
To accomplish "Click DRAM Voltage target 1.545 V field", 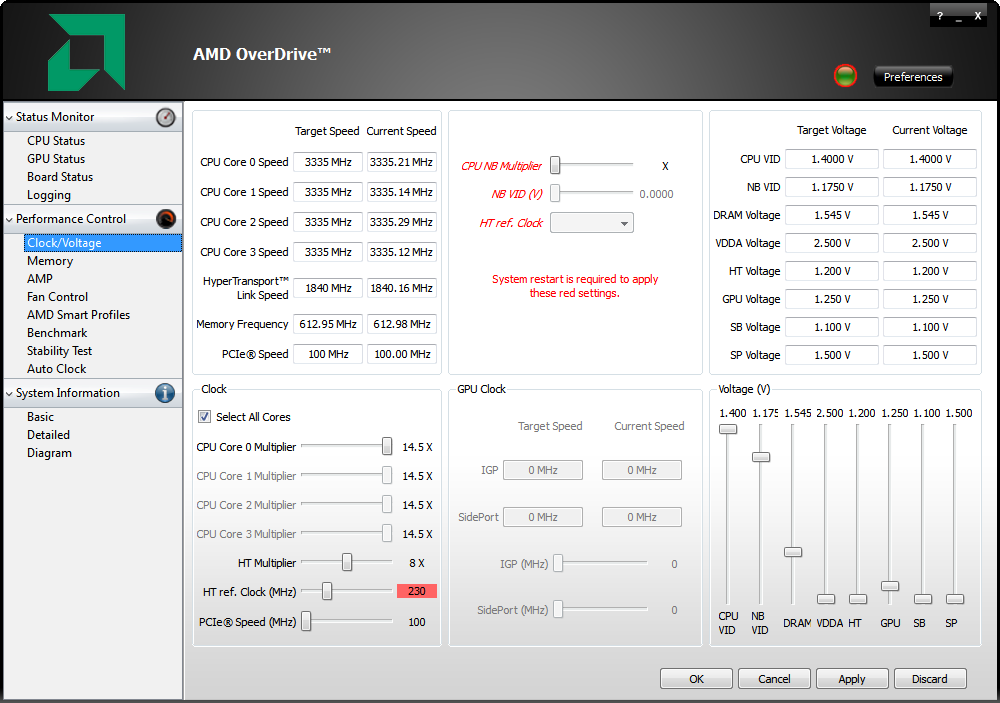I will tap(832, 215).
